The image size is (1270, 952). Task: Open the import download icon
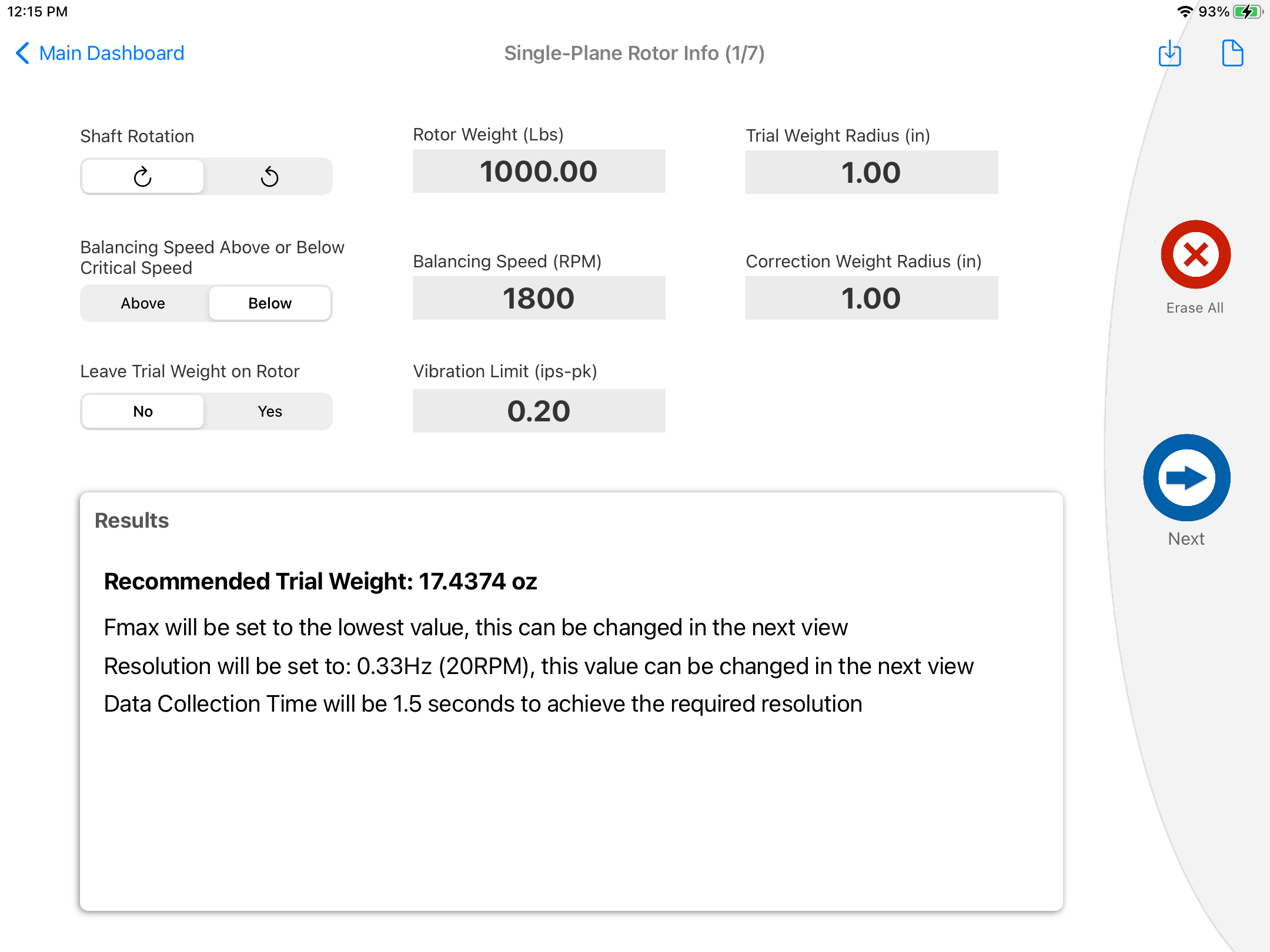[1170, 53]
